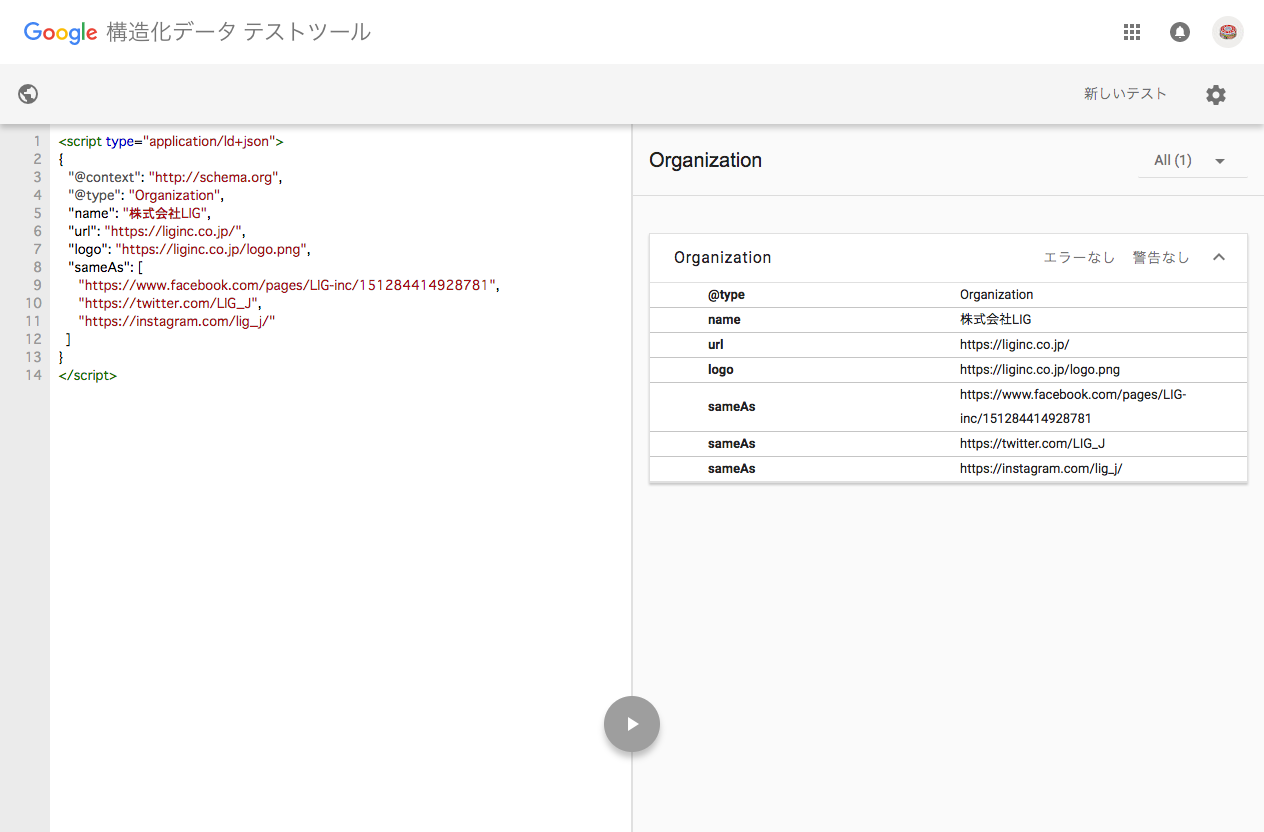
Task: Select the logo row in results
Action: [948, 370]
